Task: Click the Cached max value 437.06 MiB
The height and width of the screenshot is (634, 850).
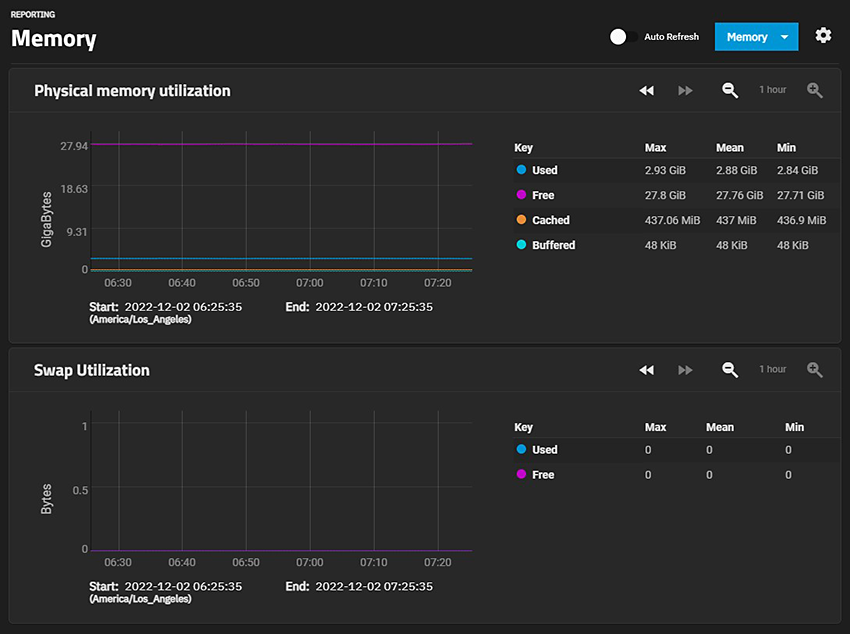Action: [672, 220]
